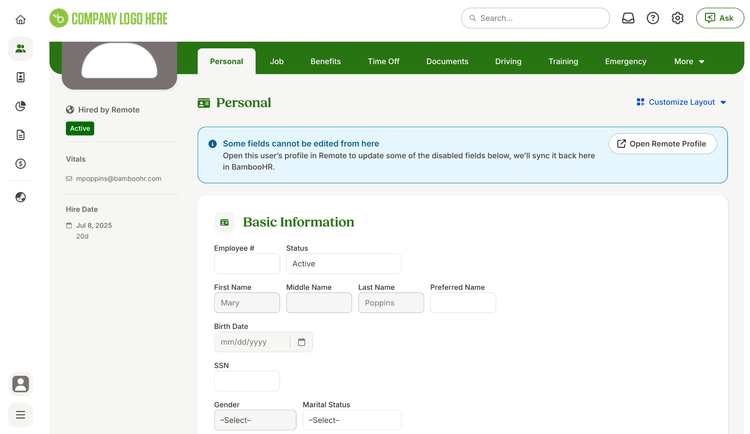
Task: Switch to the Benefits tab
Action: point(326,62)
